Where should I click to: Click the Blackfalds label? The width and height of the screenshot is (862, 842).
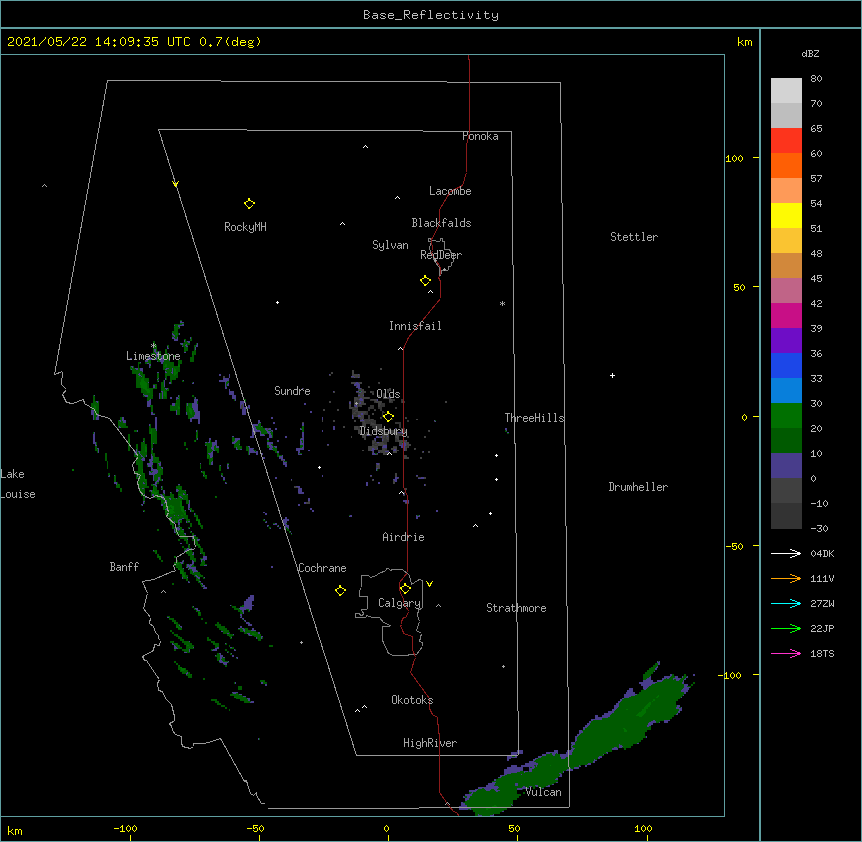(x=441, y=223)
